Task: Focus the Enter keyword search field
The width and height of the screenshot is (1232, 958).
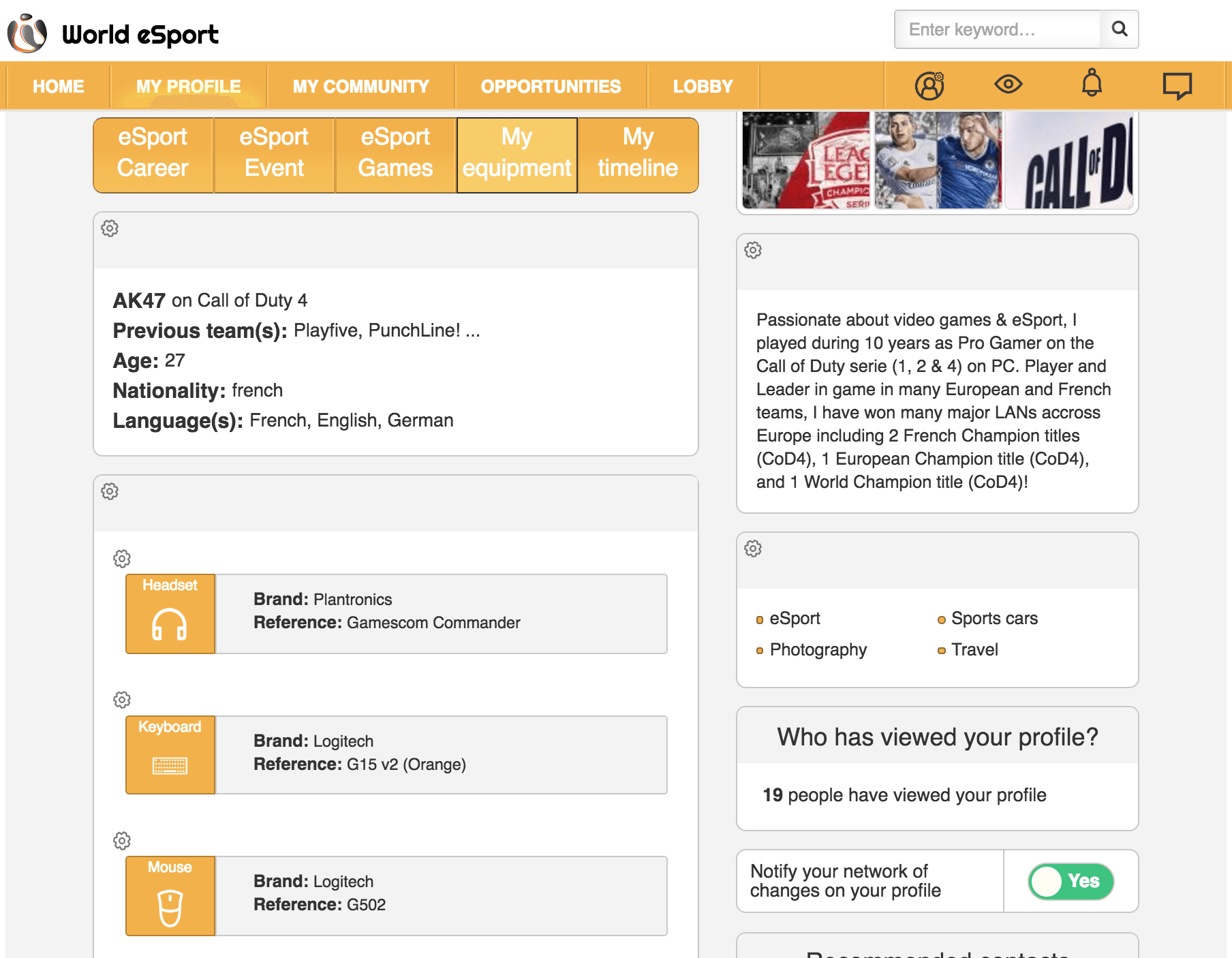Action: coord(998,29)
